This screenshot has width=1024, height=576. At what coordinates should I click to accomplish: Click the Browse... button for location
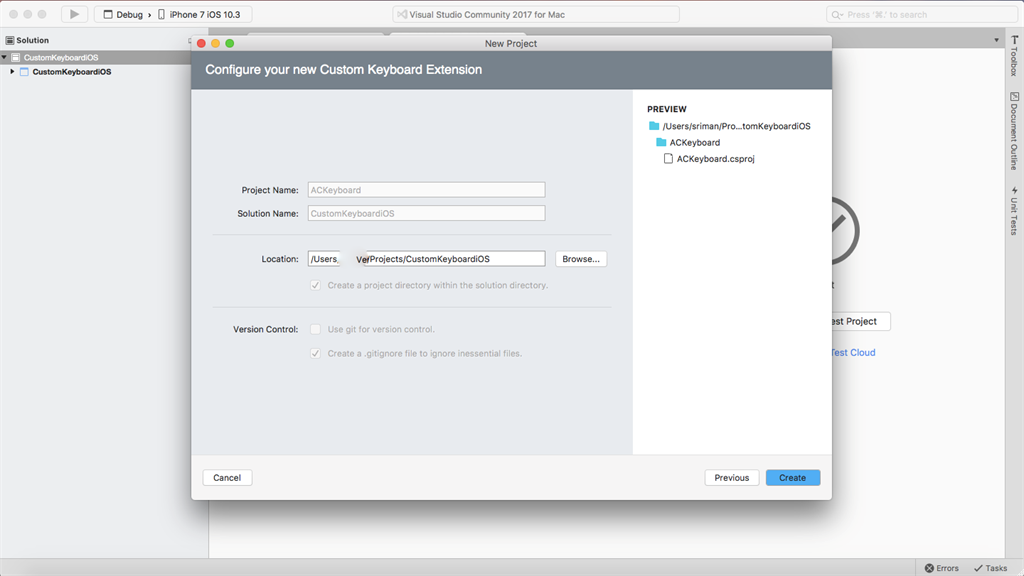tap(581, 259)
